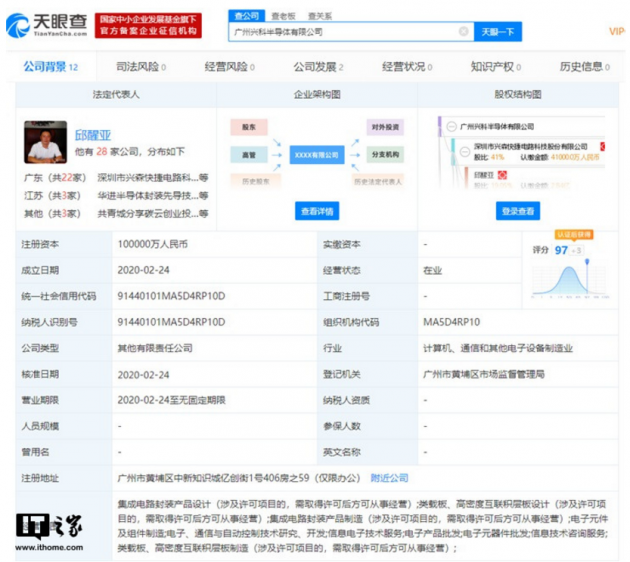Click the score value 97
Image resolution: width=630 pixels, height=562 pixels.
click(x=561, y=250)
